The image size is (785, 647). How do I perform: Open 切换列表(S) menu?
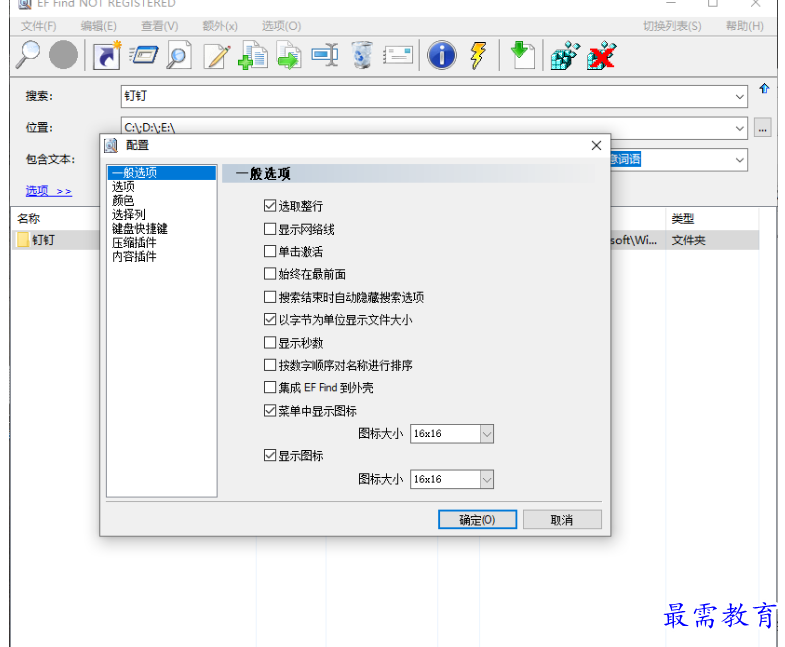point(672,26)
